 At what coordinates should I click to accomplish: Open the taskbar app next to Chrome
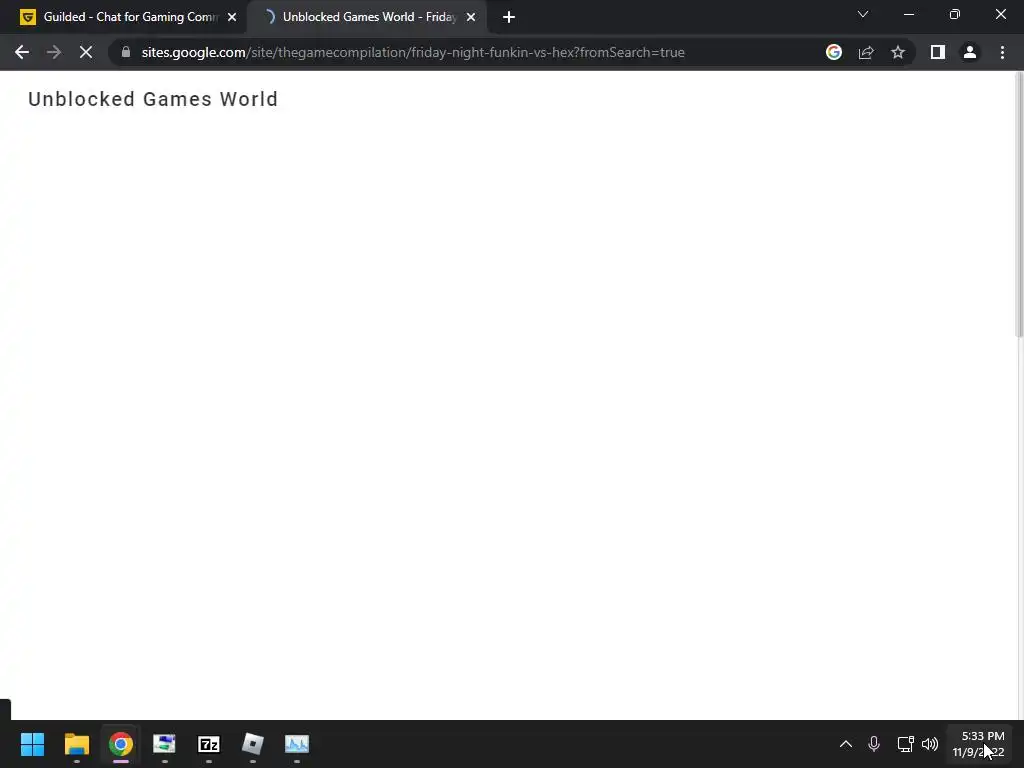tap(165, 744)
